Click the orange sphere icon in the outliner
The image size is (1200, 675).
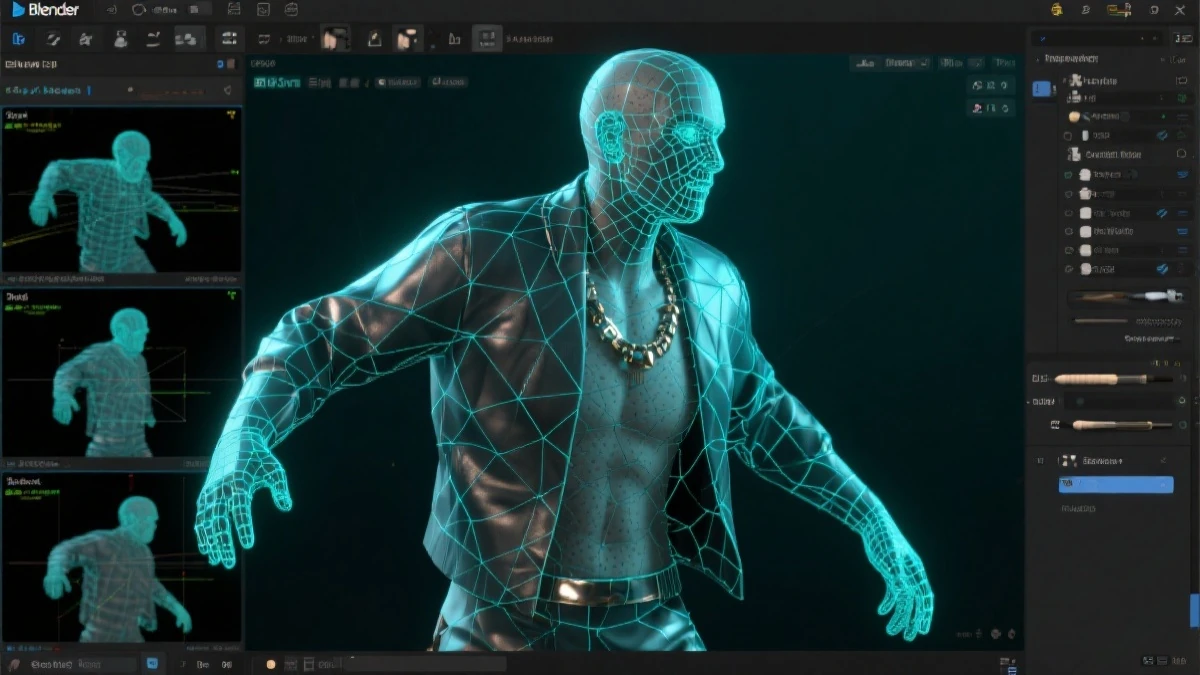click(x=1075, y=117)
